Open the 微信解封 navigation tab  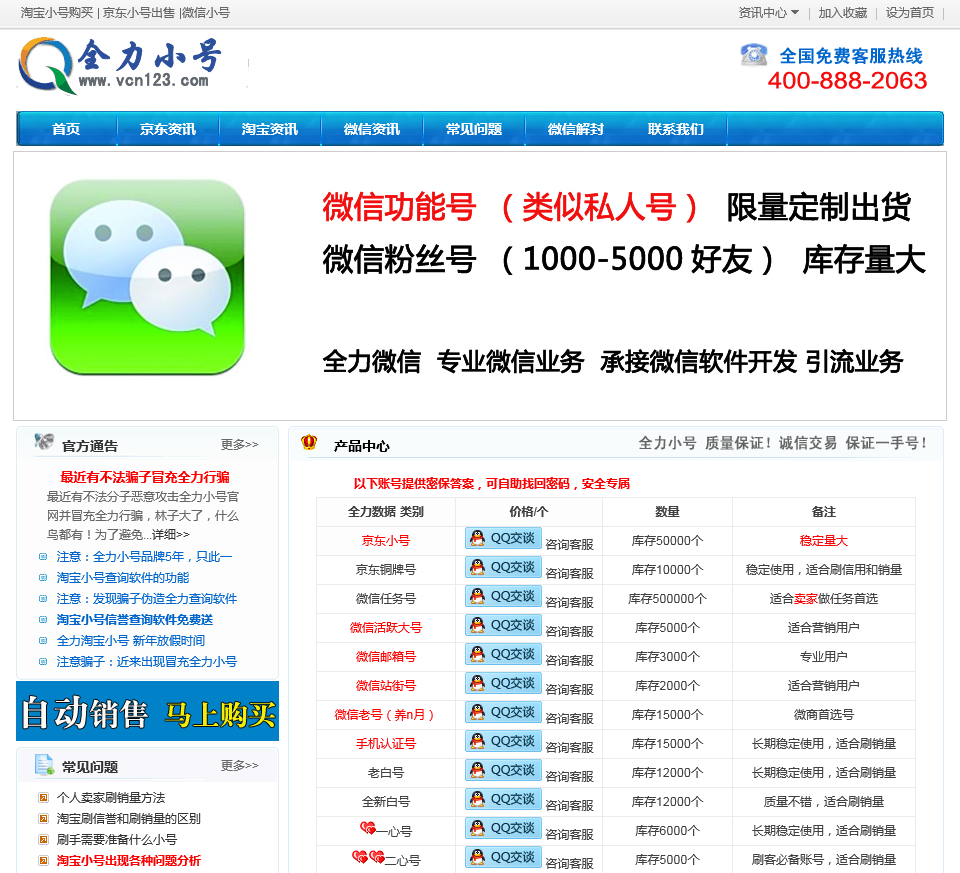(x=576, y=129)
